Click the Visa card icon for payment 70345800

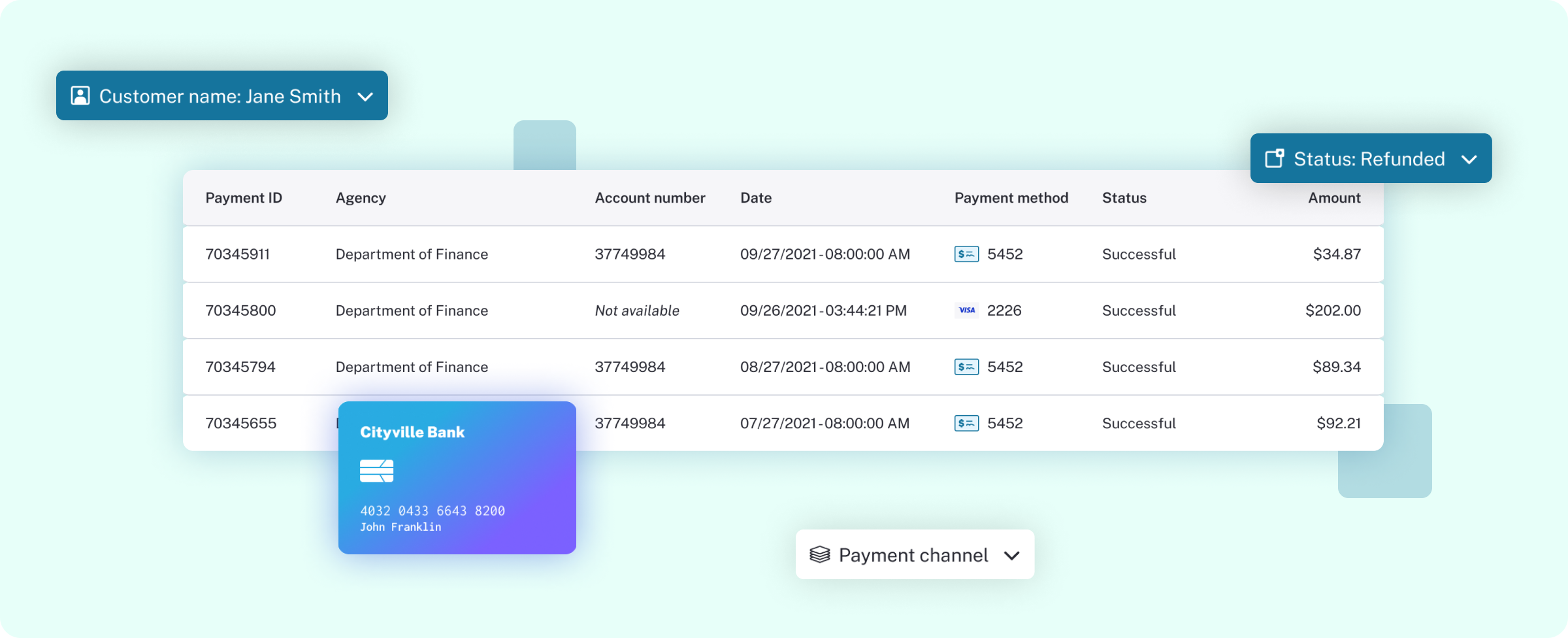click(966, 310)
